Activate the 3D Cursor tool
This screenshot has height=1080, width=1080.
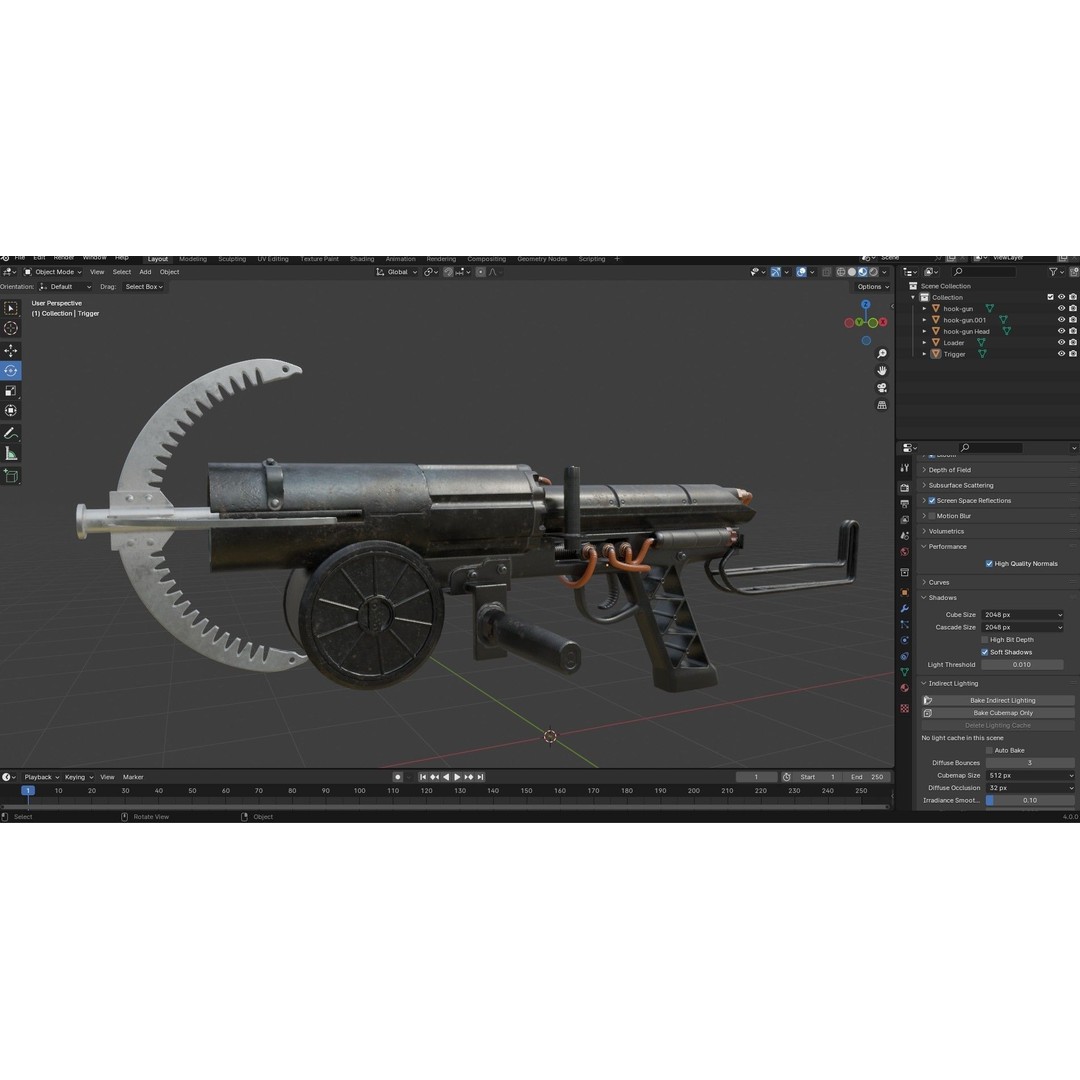point(11,329)
